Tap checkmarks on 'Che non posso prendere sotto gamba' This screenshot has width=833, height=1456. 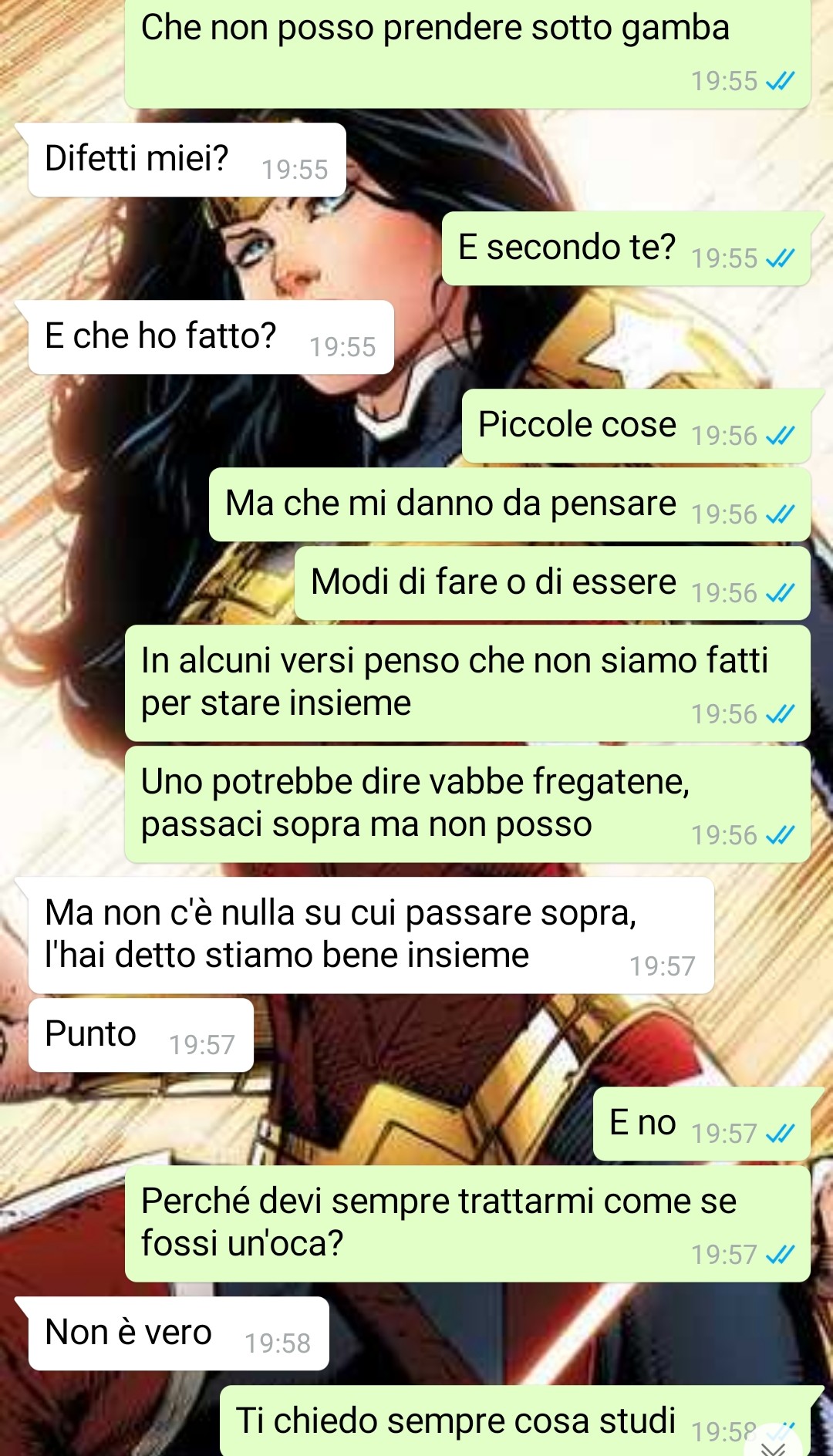click(x=780, y=81)
